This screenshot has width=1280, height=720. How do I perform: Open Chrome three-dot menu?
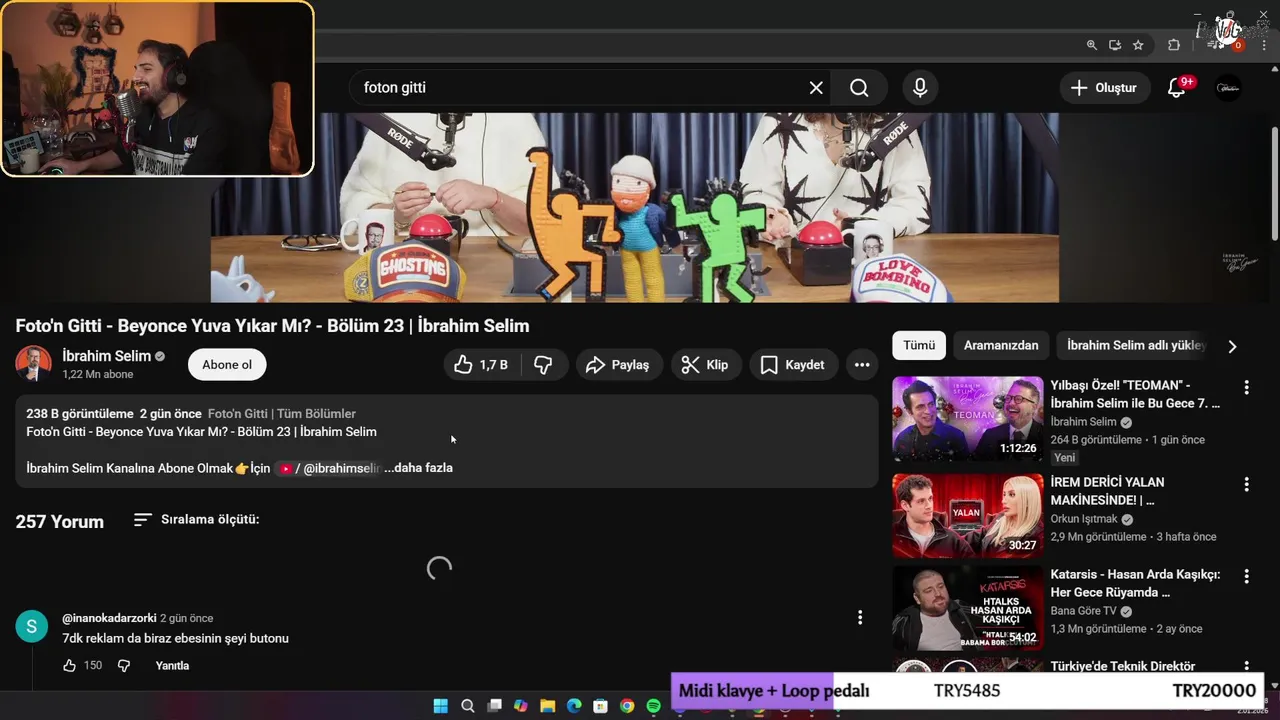(x=1264, y=45)
